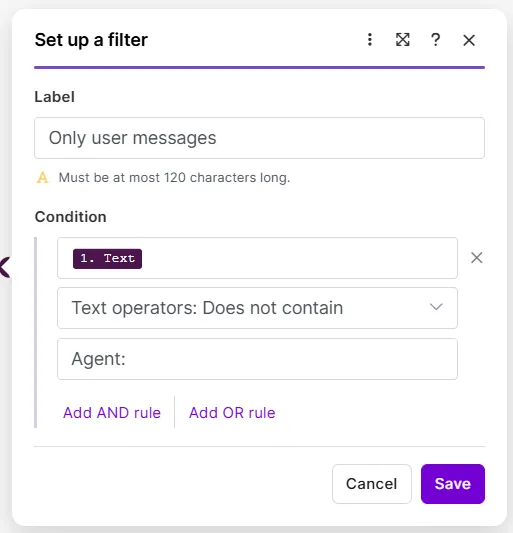Viewport: 513px width, 533px height.
Task: Click the left arrow at the dialog's edge
Action: [5, 268]
